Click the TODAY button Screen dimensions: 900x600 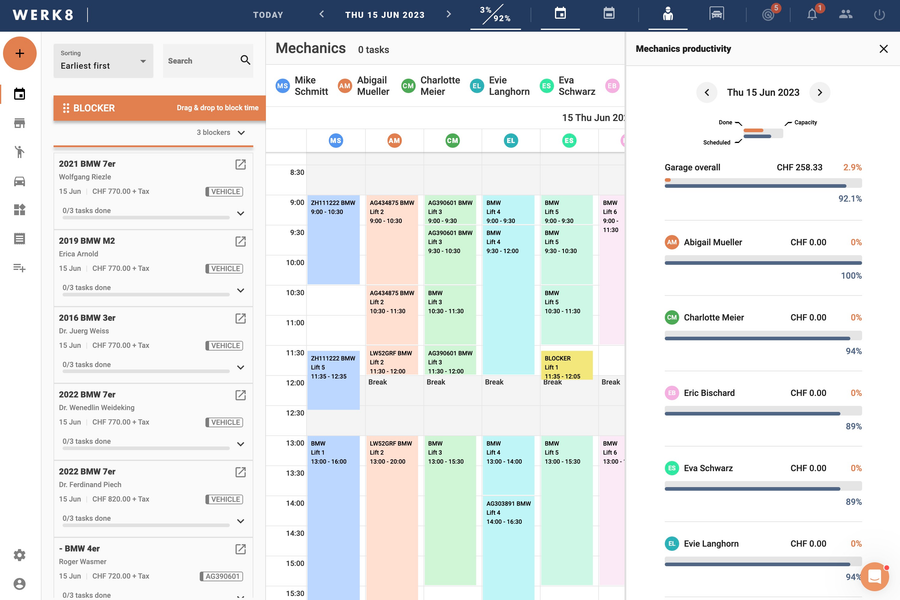[268, 15]
